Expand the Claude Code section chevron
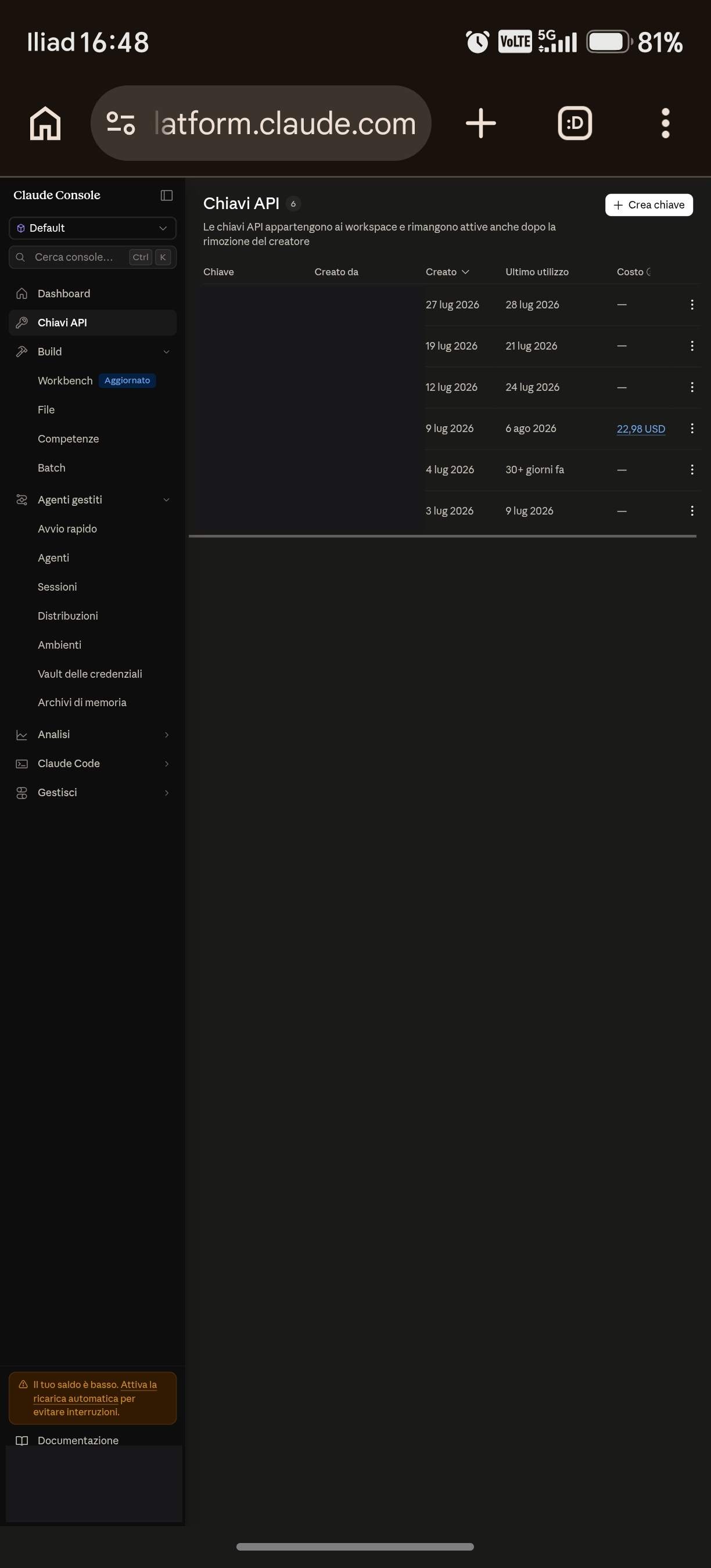 [166, 764]
